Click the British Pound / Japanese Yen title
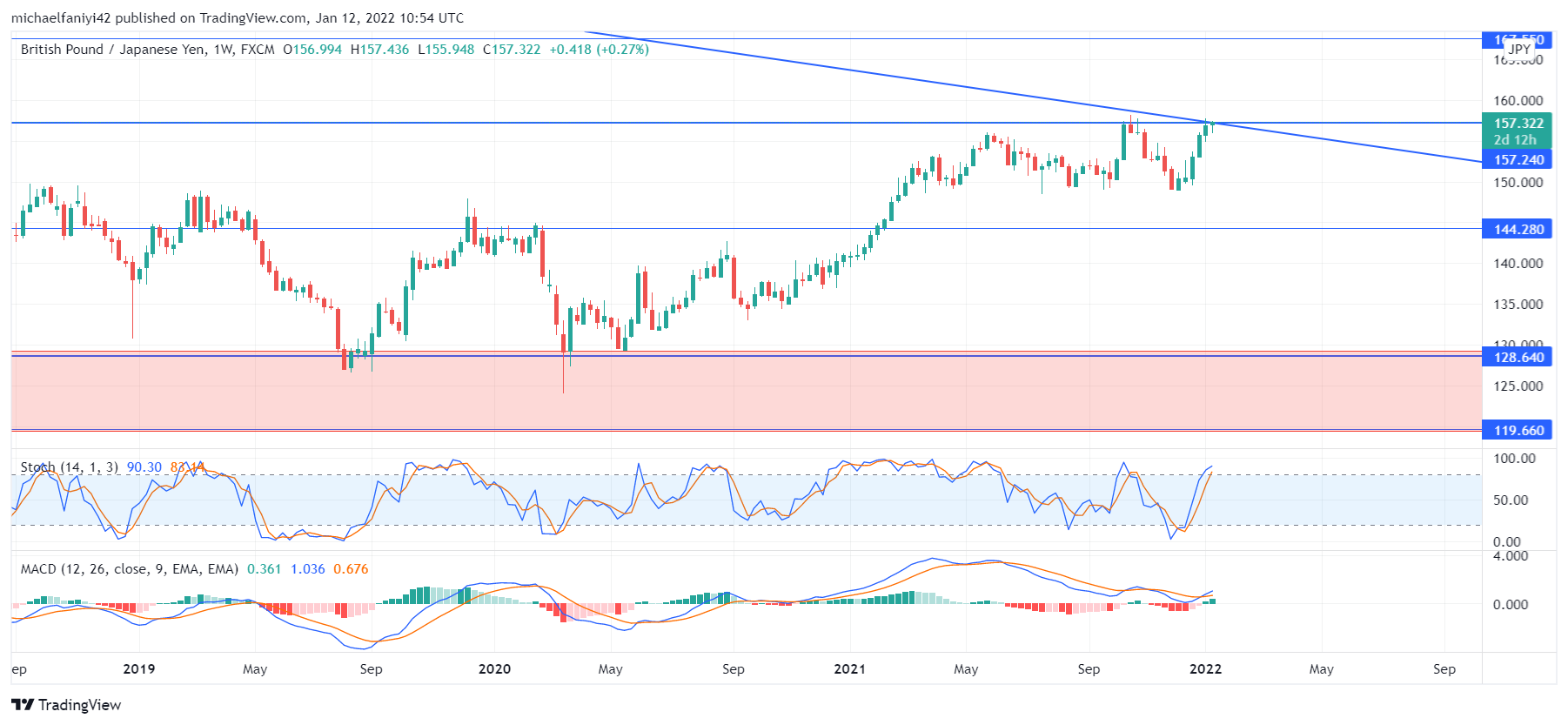1568x725 pixels. coord(114,50)
